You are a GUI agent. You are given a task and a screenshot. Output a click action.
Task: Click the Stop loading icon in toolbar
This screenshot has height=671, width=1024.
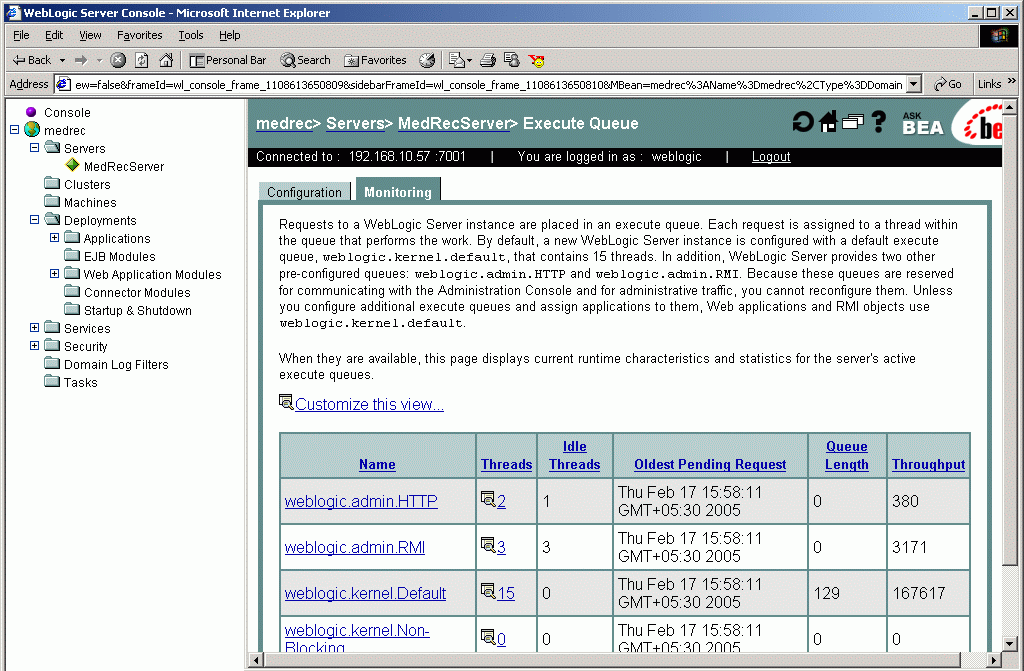pyautogui.click(x=118, y=60)
